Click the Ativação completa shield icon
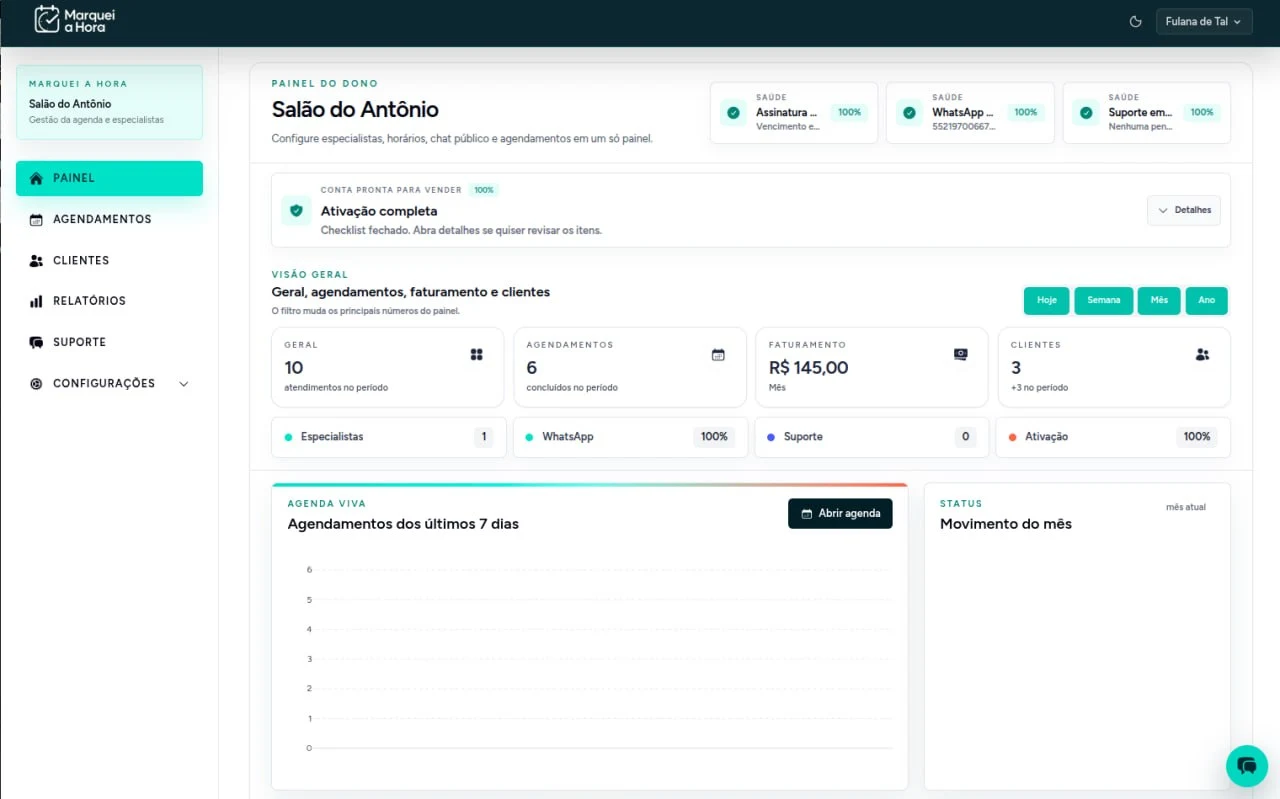Viewport: 1280px width, 799px height. pos(296,210)
